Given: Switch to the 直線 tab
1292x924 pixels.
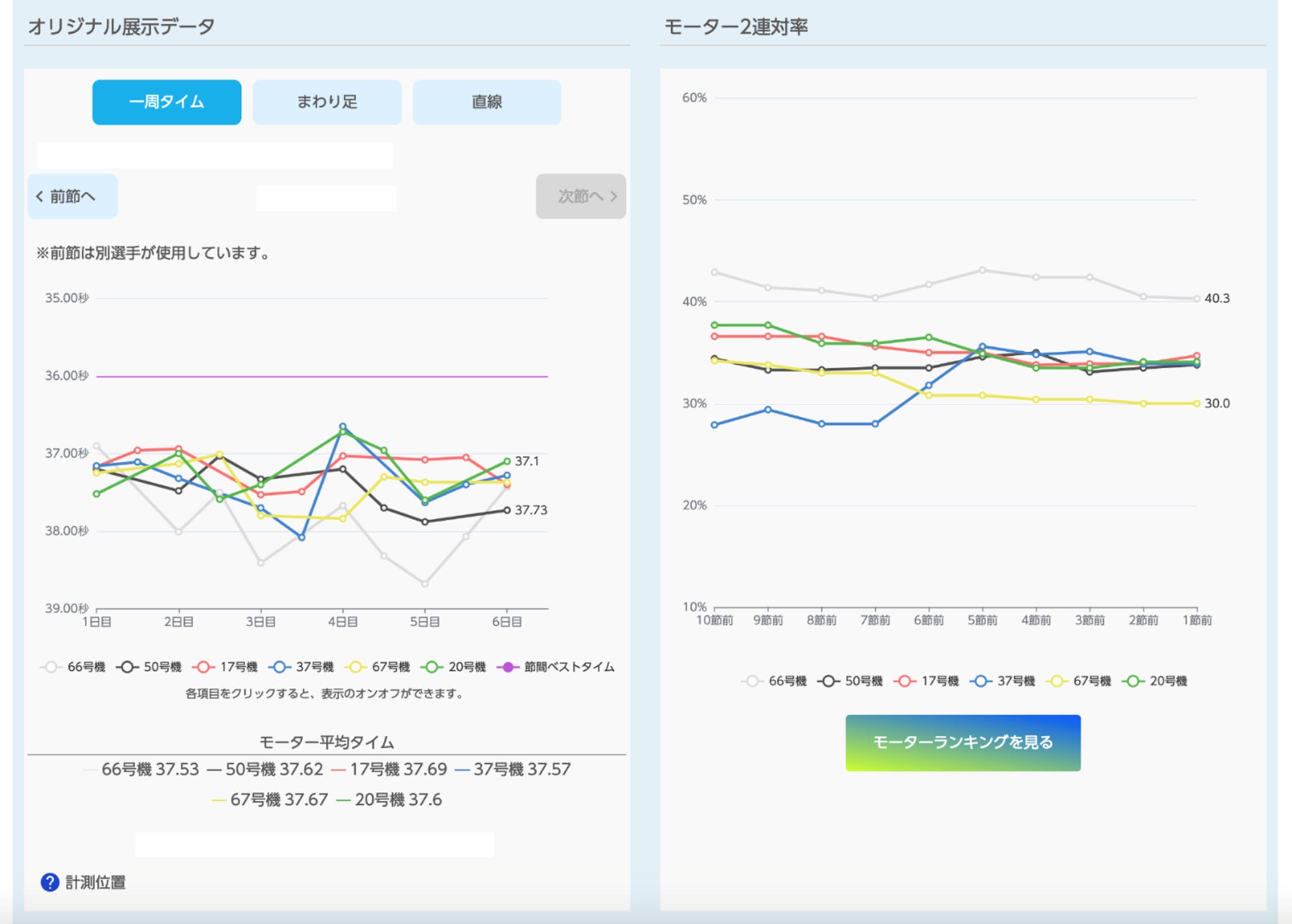Looking at the screenshot, I should [x=487, y=102].
